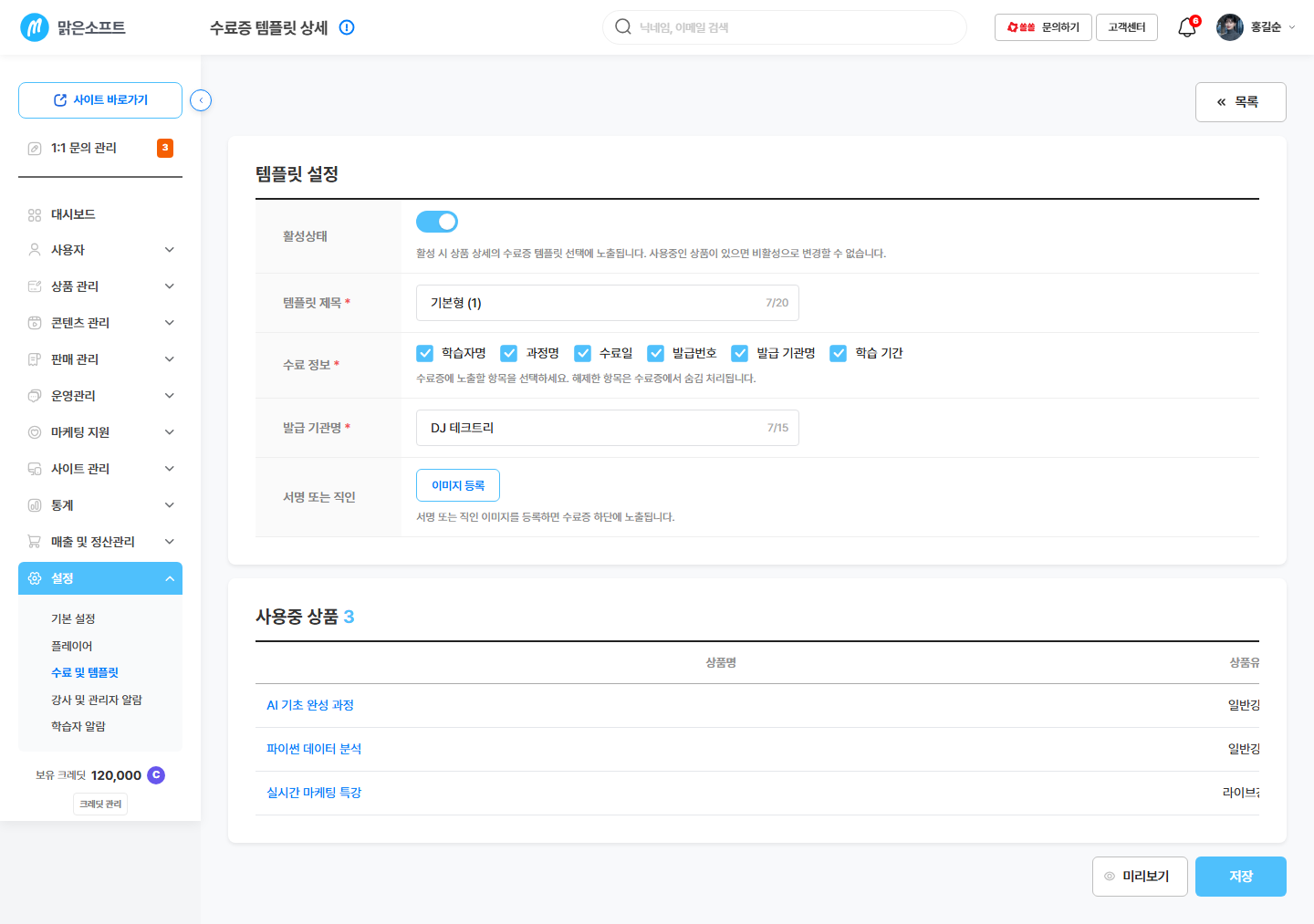Click the 이미지 등록 button

458,485
